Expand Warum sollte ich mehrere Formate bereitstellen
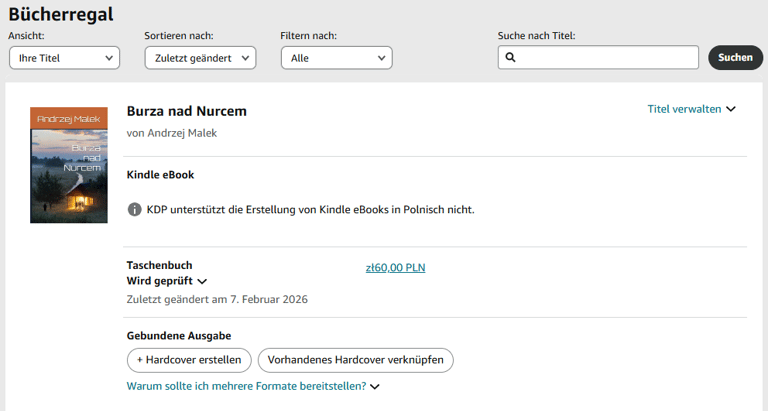The width and height of the screenshot is (768, 411). 253,386
